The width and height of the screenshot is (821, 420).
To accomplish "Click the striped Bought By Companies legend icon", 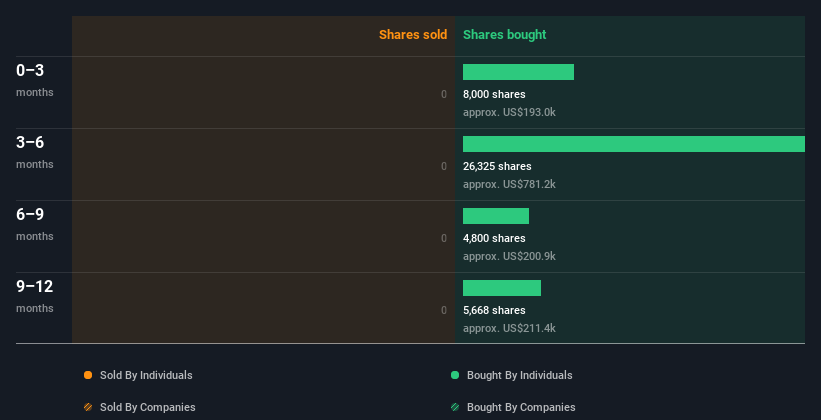I will [454, 407].
